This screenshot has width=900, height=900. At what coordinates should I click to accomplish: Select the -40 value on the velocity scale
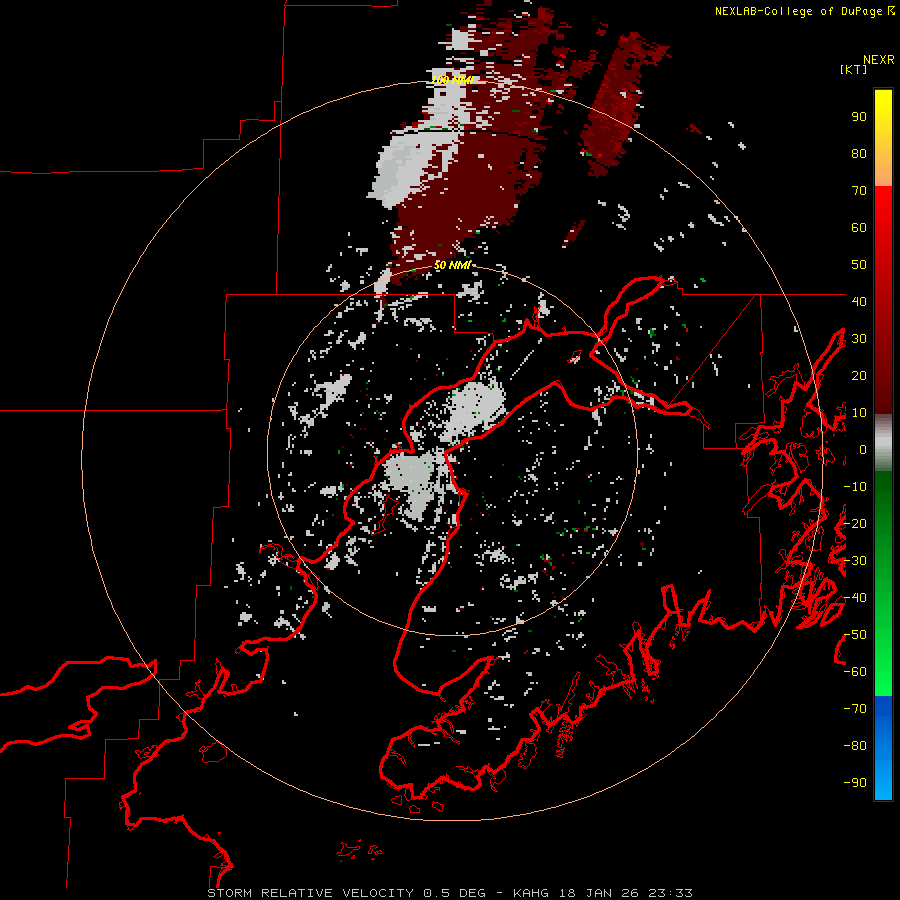[x=855, y=598]
